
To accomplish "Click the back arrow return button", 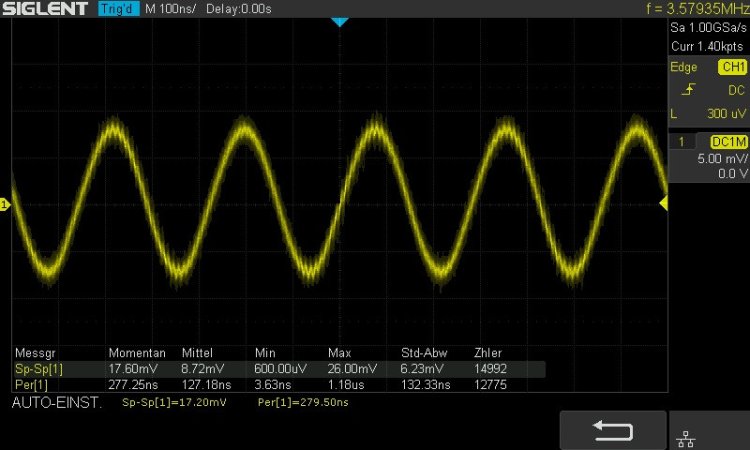I will click(x=612, y=430).
